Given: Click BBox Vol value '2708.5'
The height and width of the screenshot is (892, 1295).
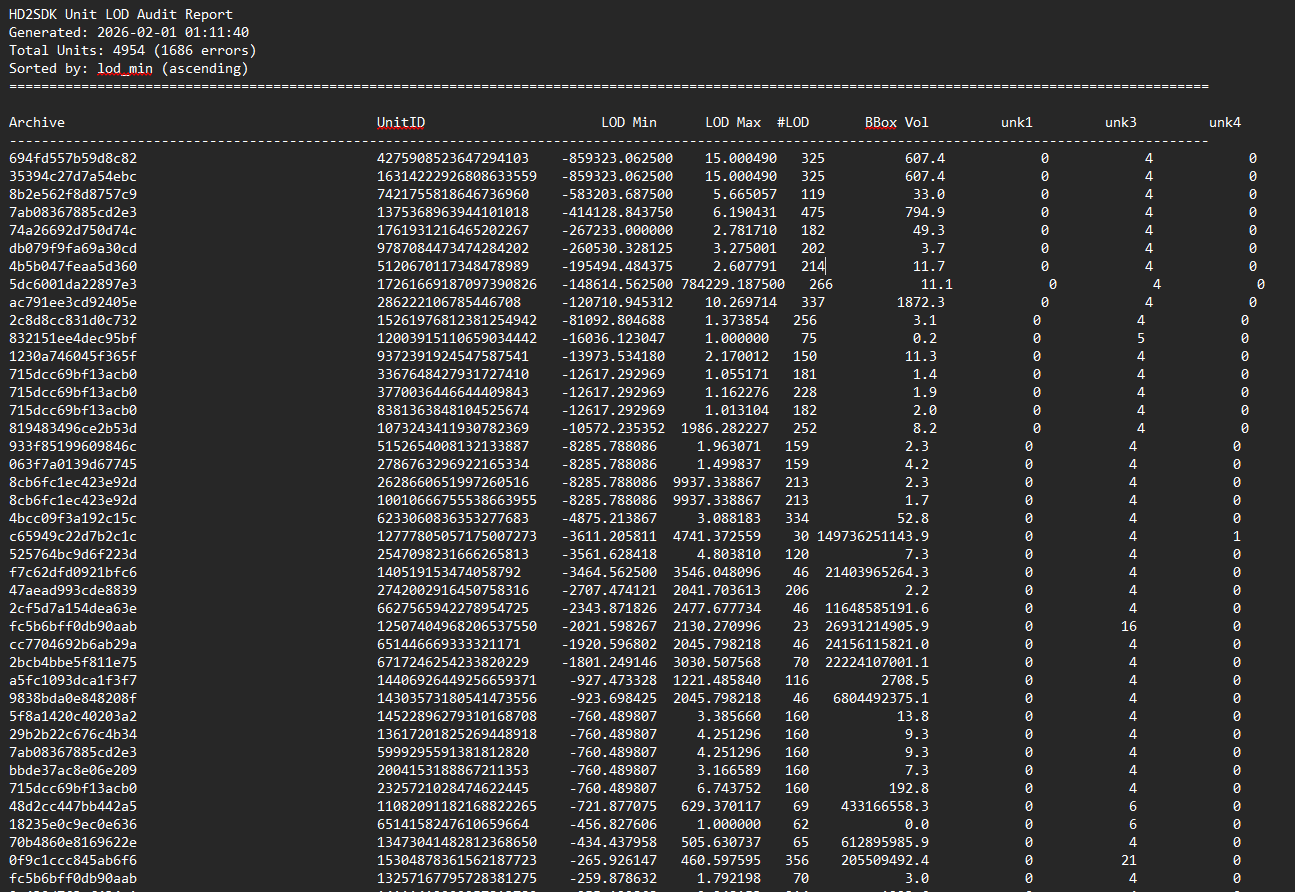Looking at the screenshot, I should point(905,681).
